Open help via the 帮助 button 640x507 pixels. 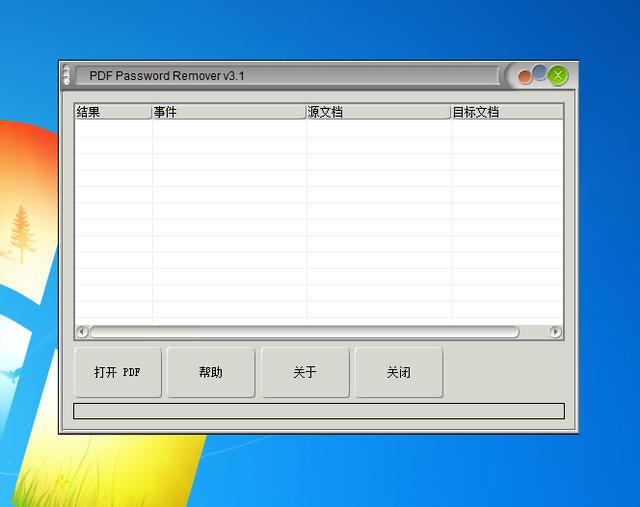pos(211,372)
